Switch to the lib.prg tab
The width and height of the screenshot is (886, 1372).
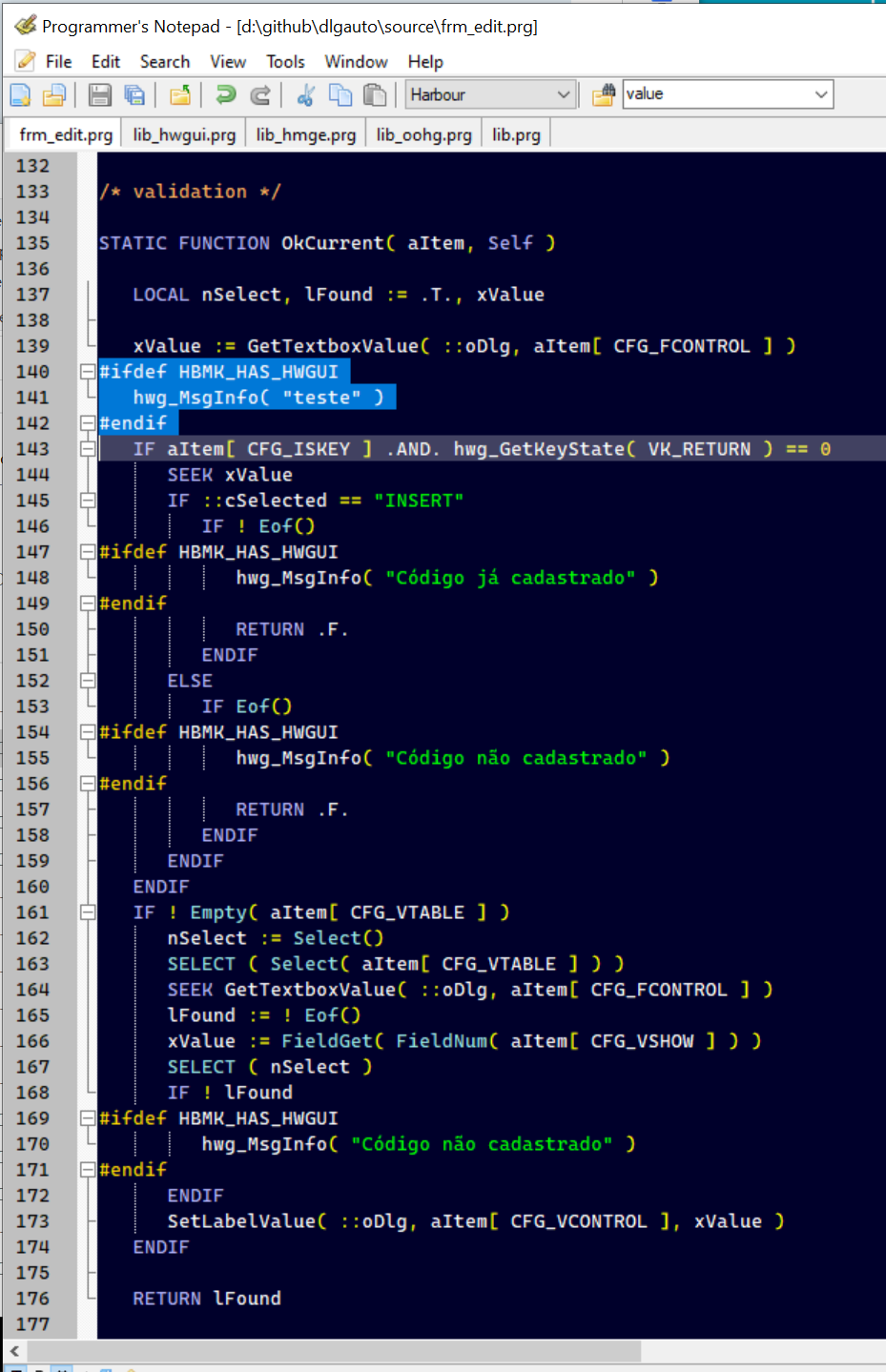click(516, 134)
